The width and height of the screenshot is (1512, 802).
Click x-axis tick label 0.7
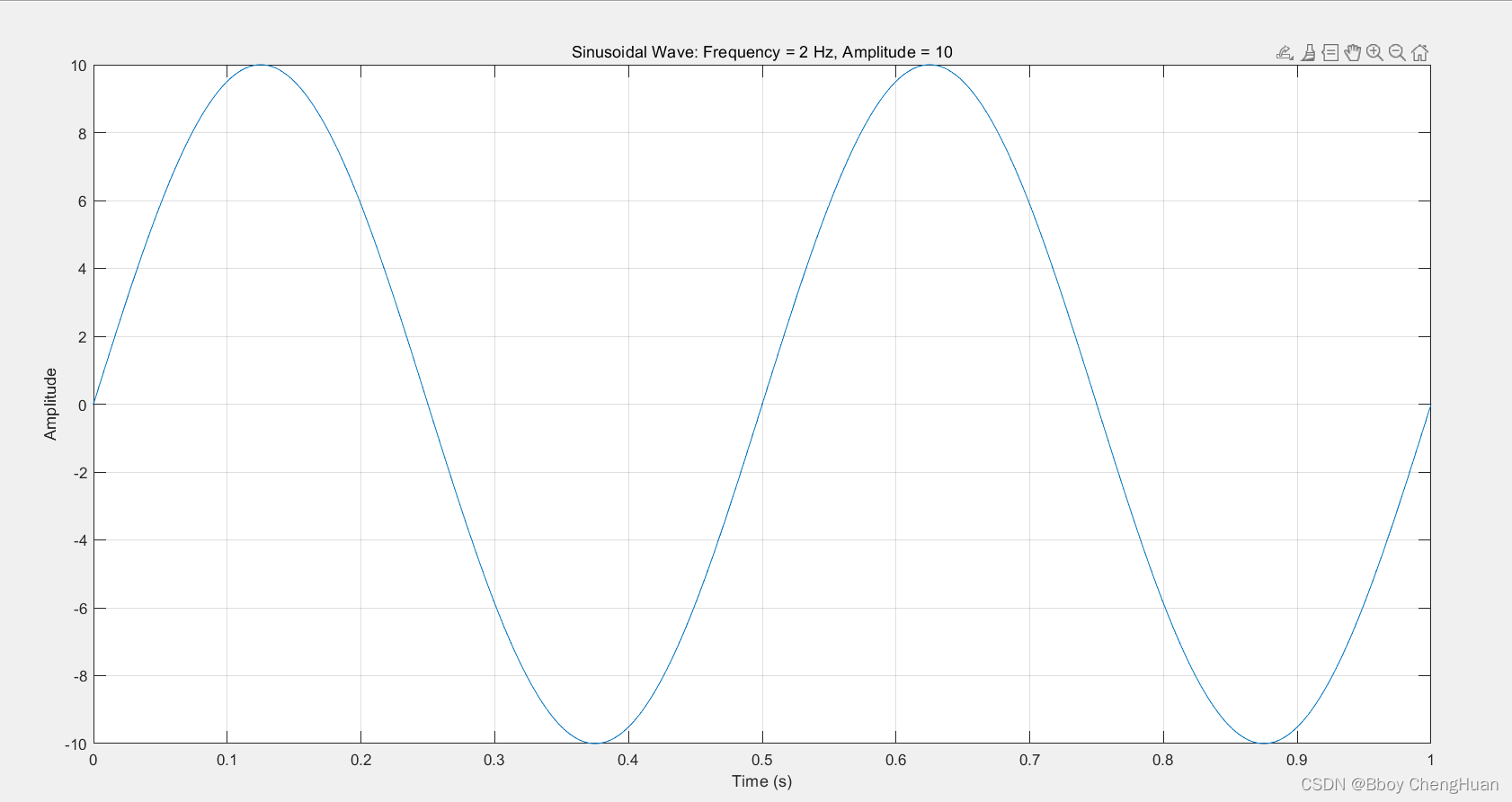point(1029,760)
